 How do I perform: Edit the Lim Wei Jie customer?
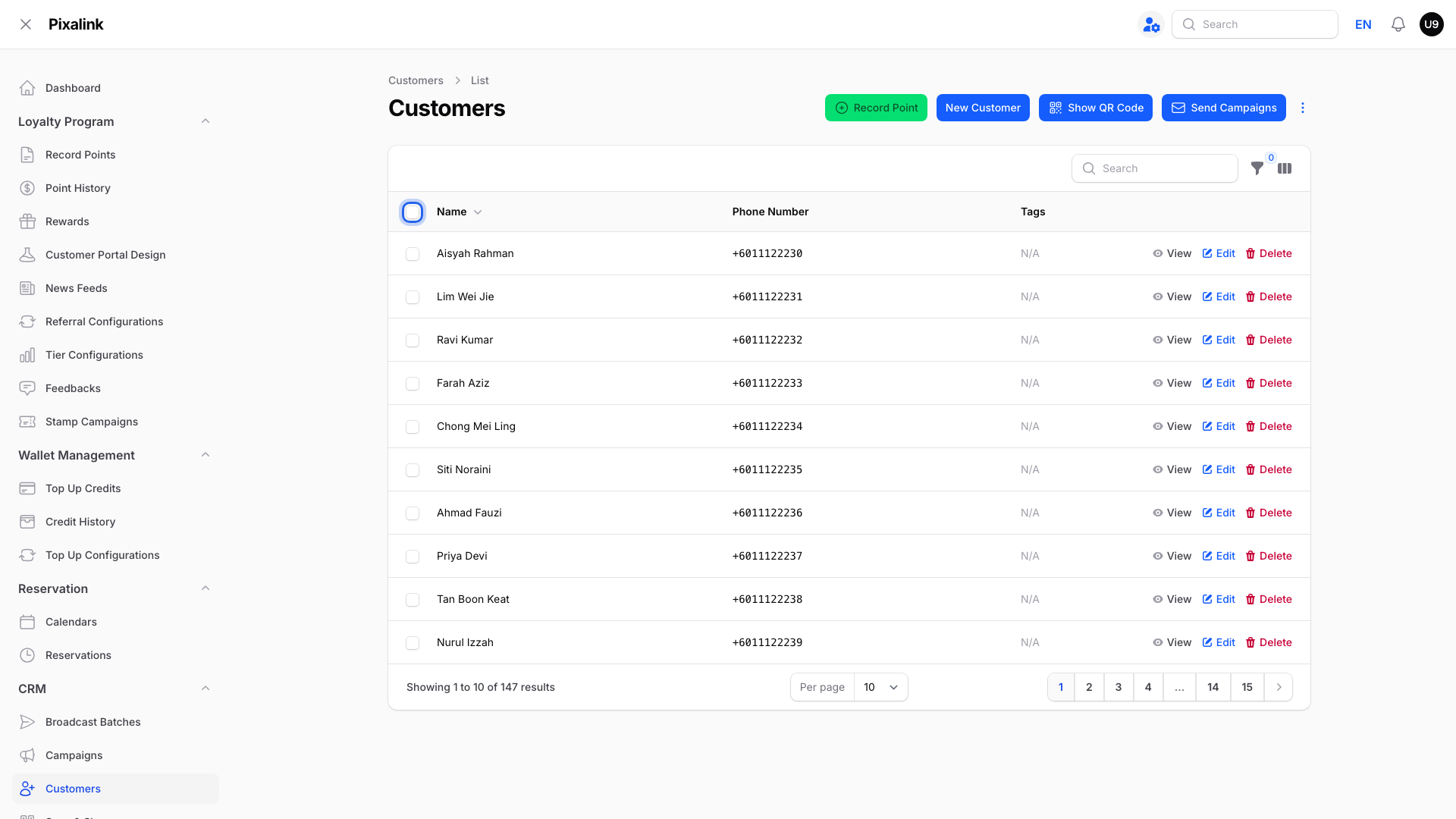[x=1219, y=297]
